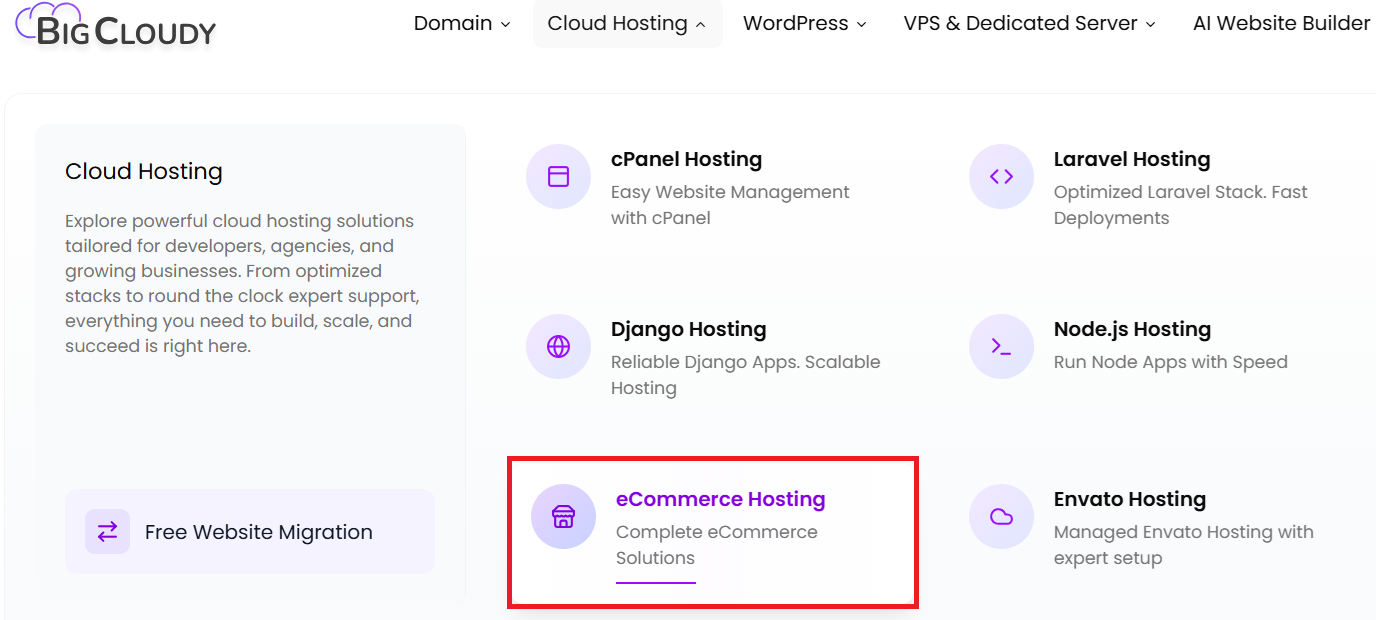Click the cPanel Hosting window icon
This screenshot has height=620, width=1376.
pos(558,177)
